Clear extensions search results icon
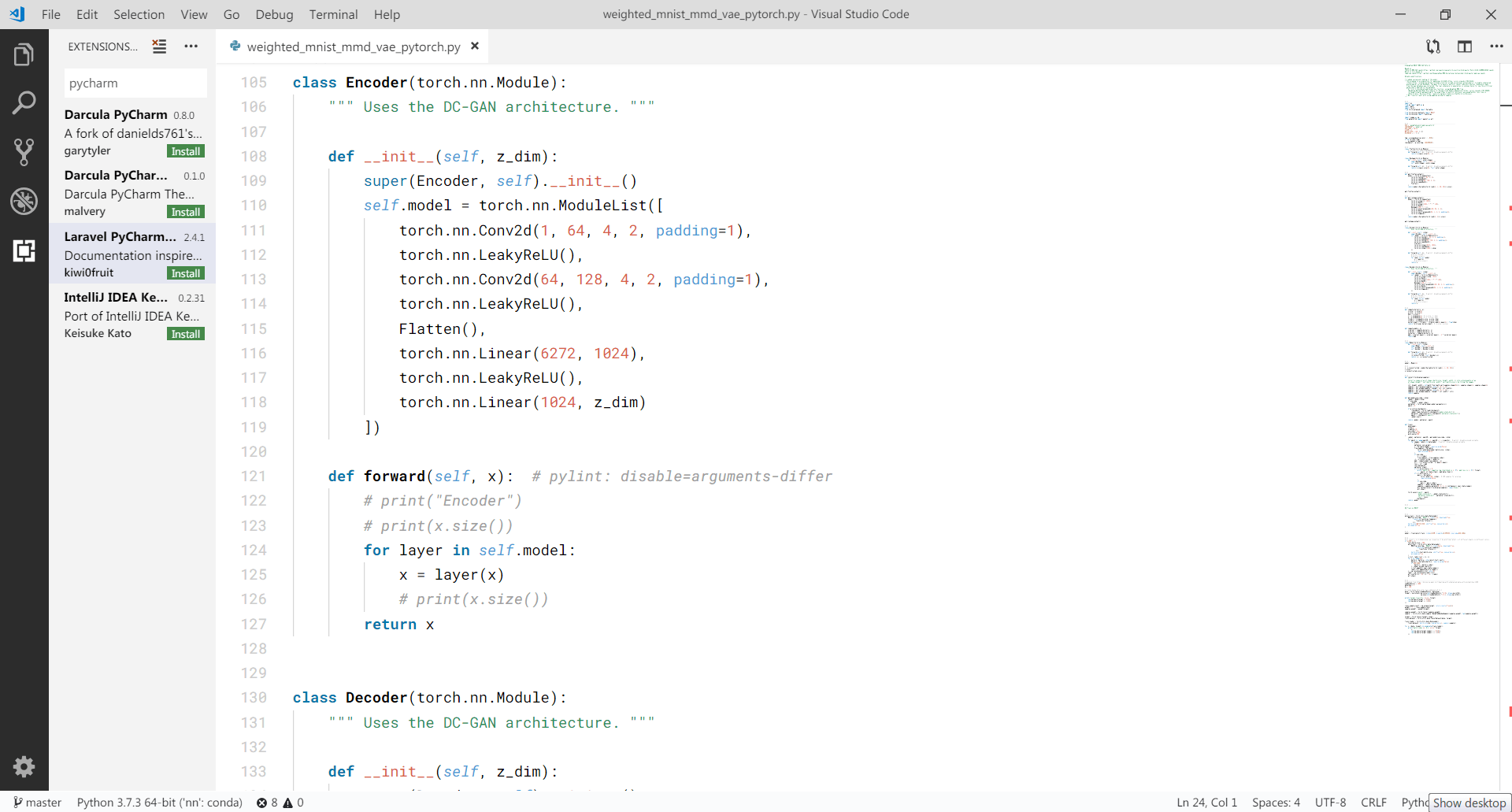1512x812 pixels. coord(159,46)
